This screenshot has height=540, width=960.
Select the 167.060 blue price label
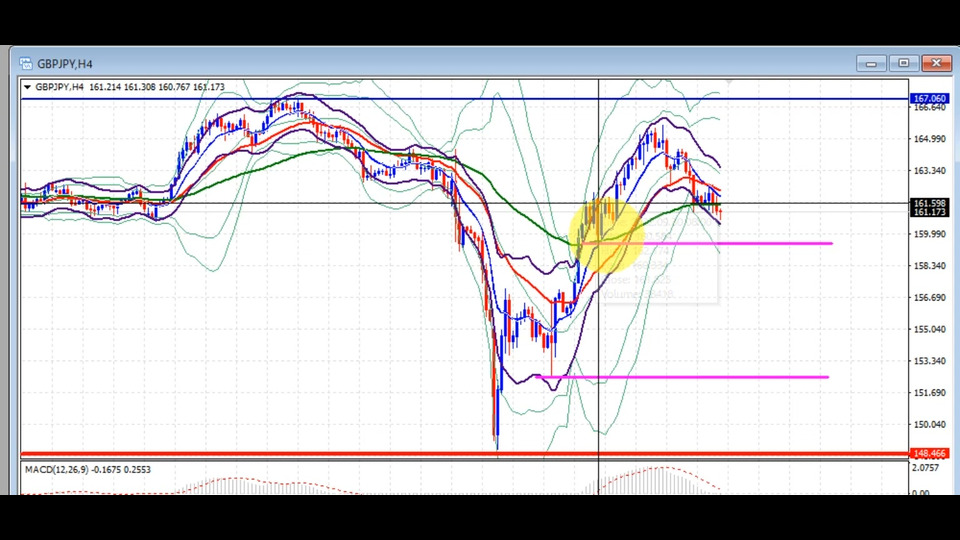tap(929, 99)
